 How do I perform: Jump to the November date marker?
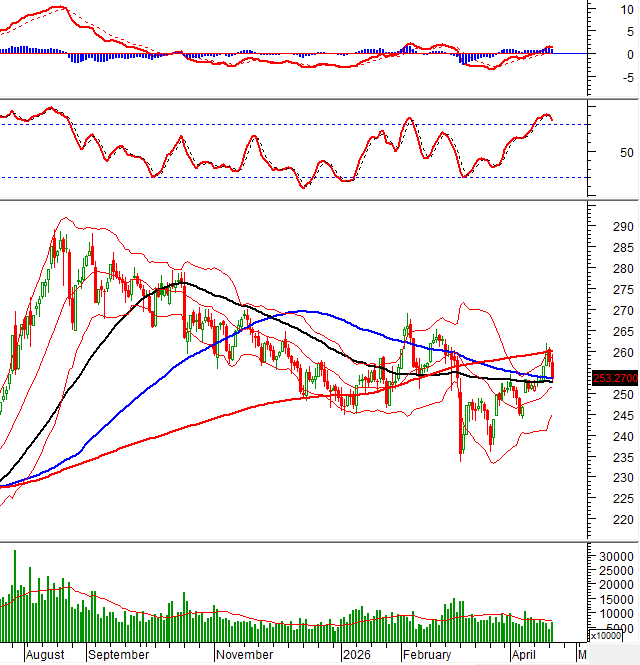[245, 654]
